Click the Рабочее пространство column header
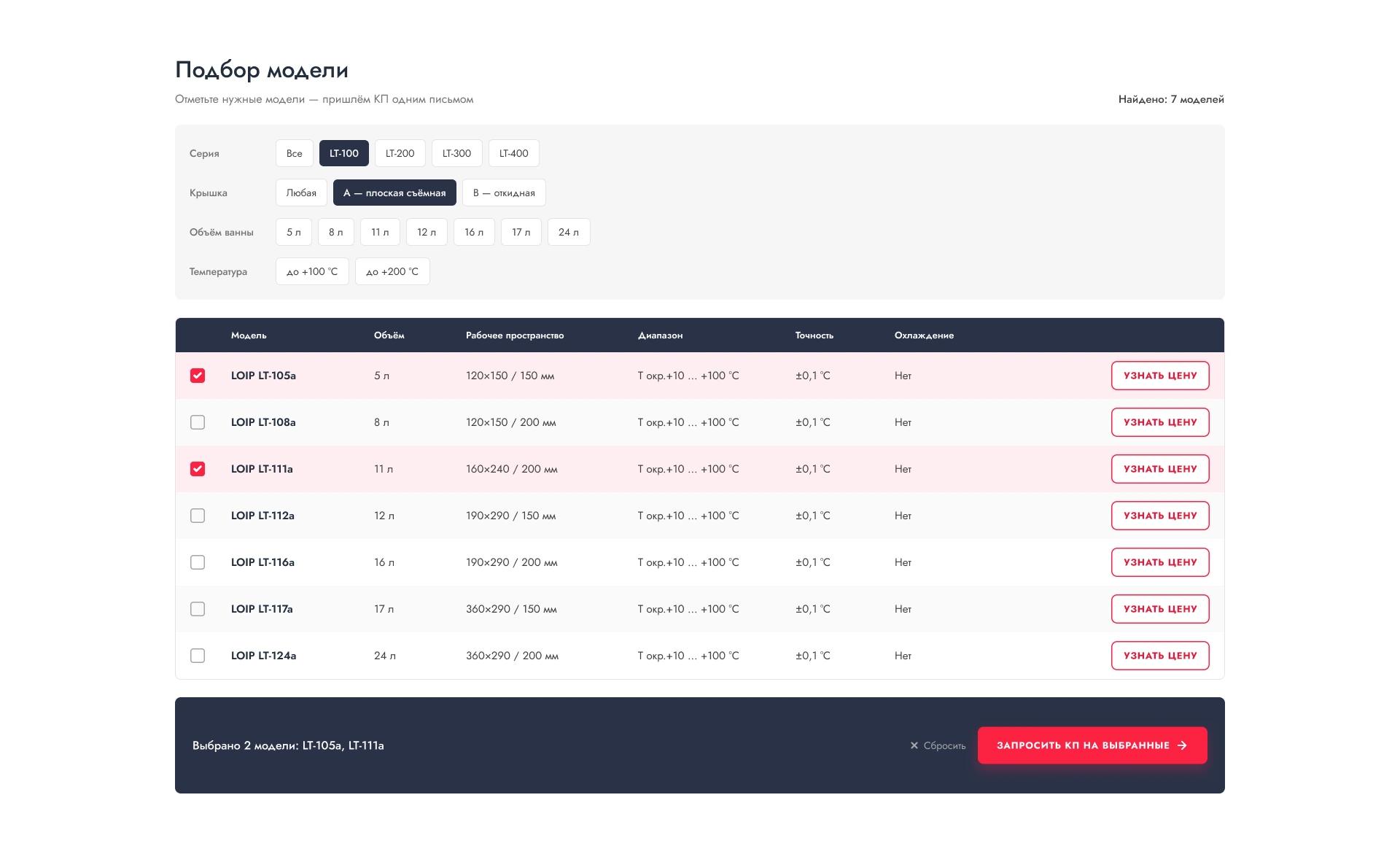Image resolution: width=1400 pixels, height=846 pixels. 515,335
